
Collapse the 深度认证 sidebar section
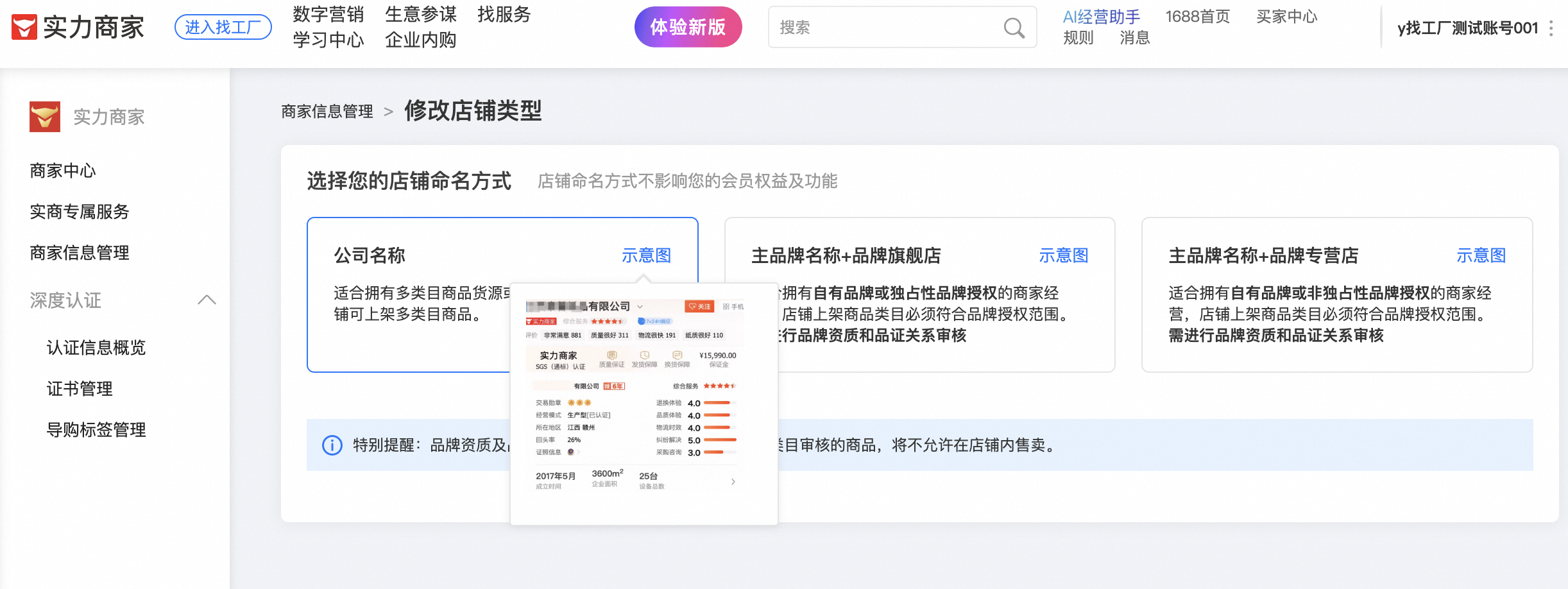(x=207, y=300)
